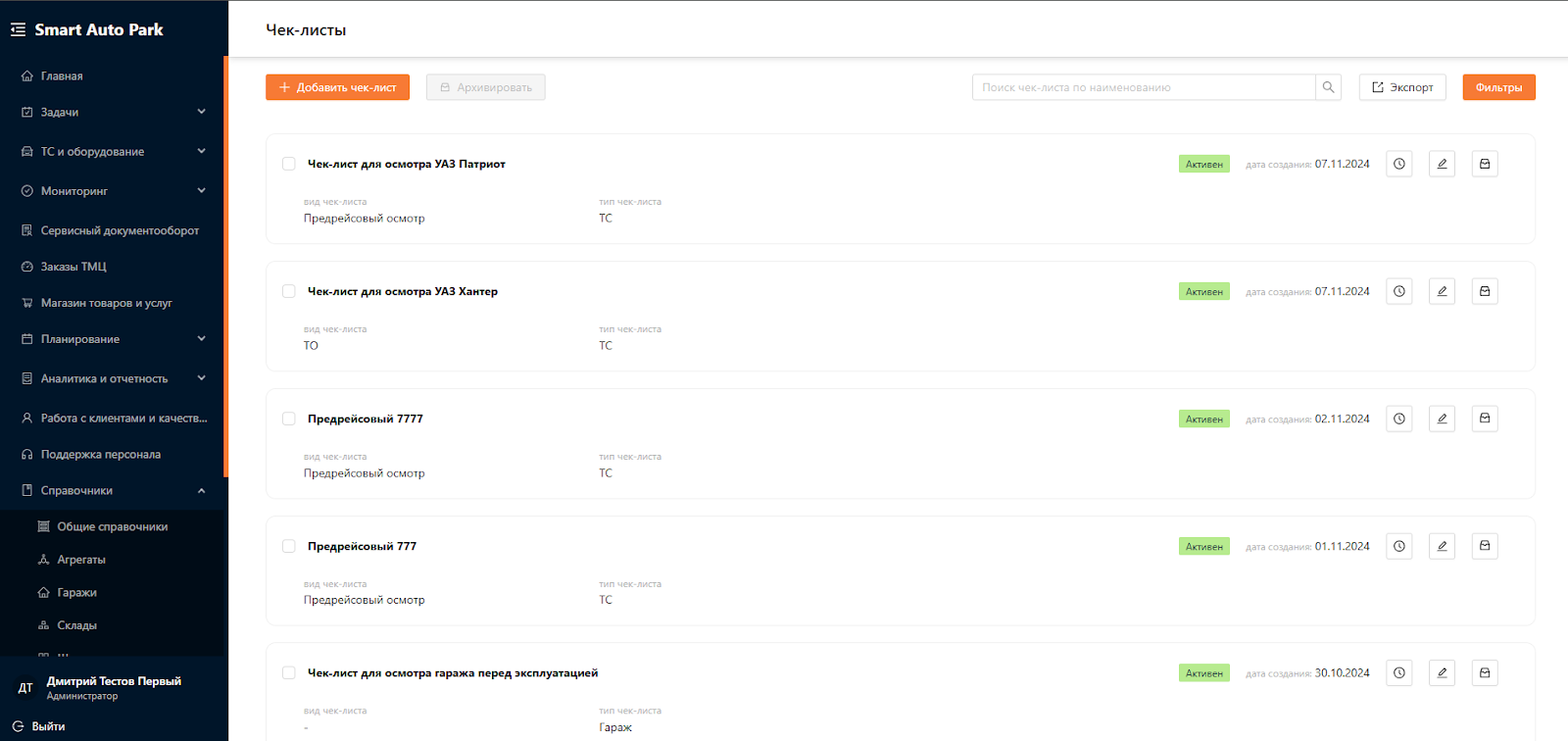Image resolution: width=1568 pixels, height=741 pixels.
Task: Focus the checklist name search field
Action: coord(1143,87)
